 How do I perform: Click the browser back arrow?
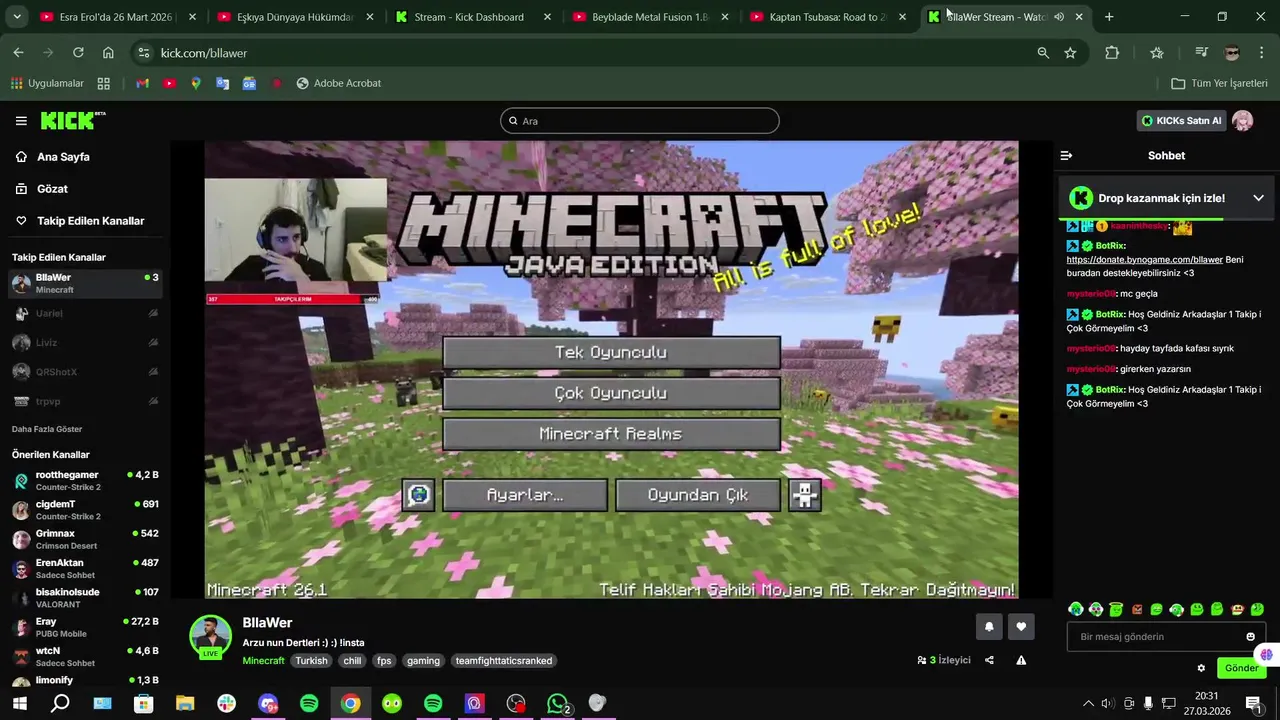(18, 53)
